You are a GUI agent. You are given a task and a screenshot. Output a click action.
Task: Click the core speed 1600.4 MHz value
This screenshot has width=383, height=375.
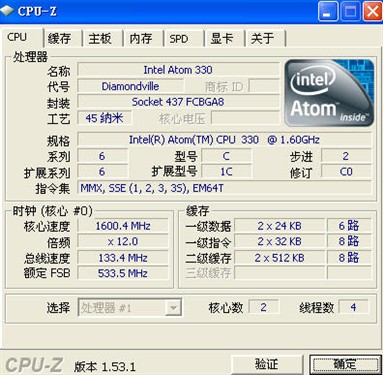(x=123, y=226)
